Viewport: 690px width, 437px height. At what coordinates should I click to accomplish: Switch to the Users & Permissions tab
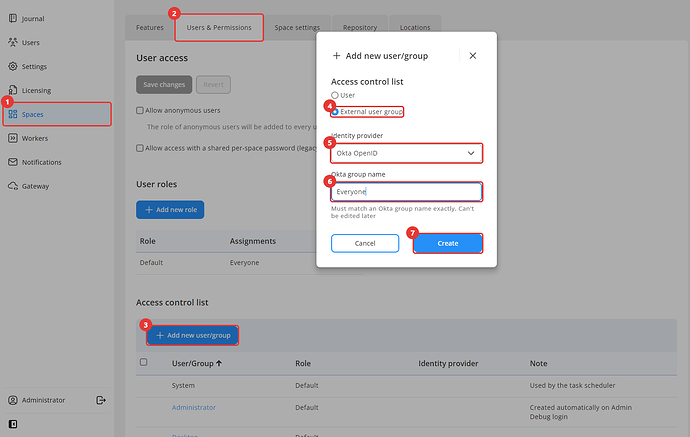tap(219, 27)
